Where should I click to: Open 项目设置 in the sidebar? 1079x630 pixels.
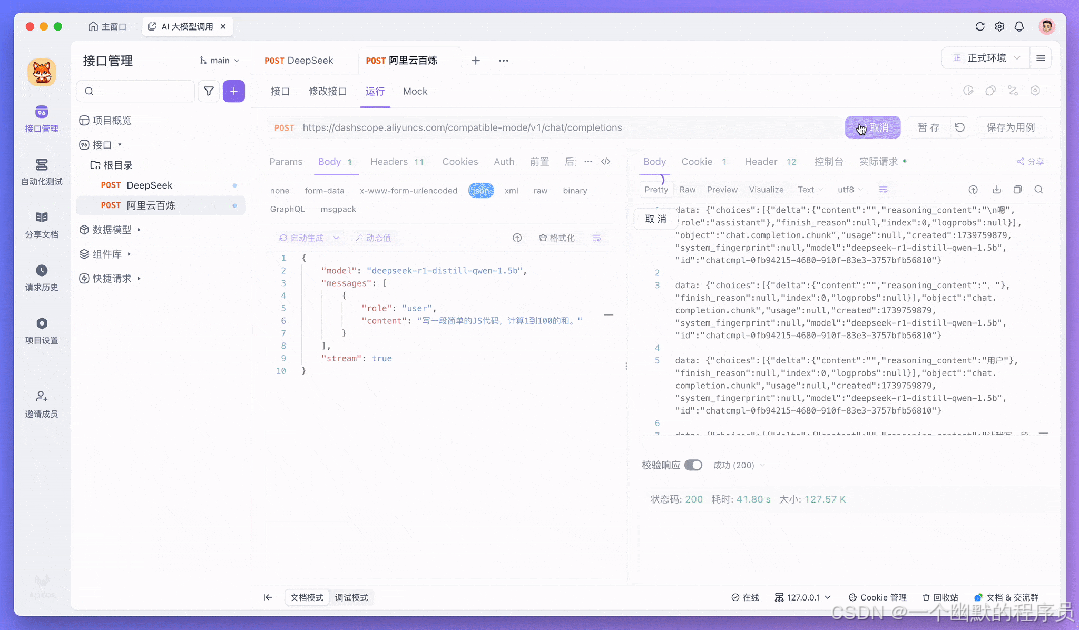point(41,331)
